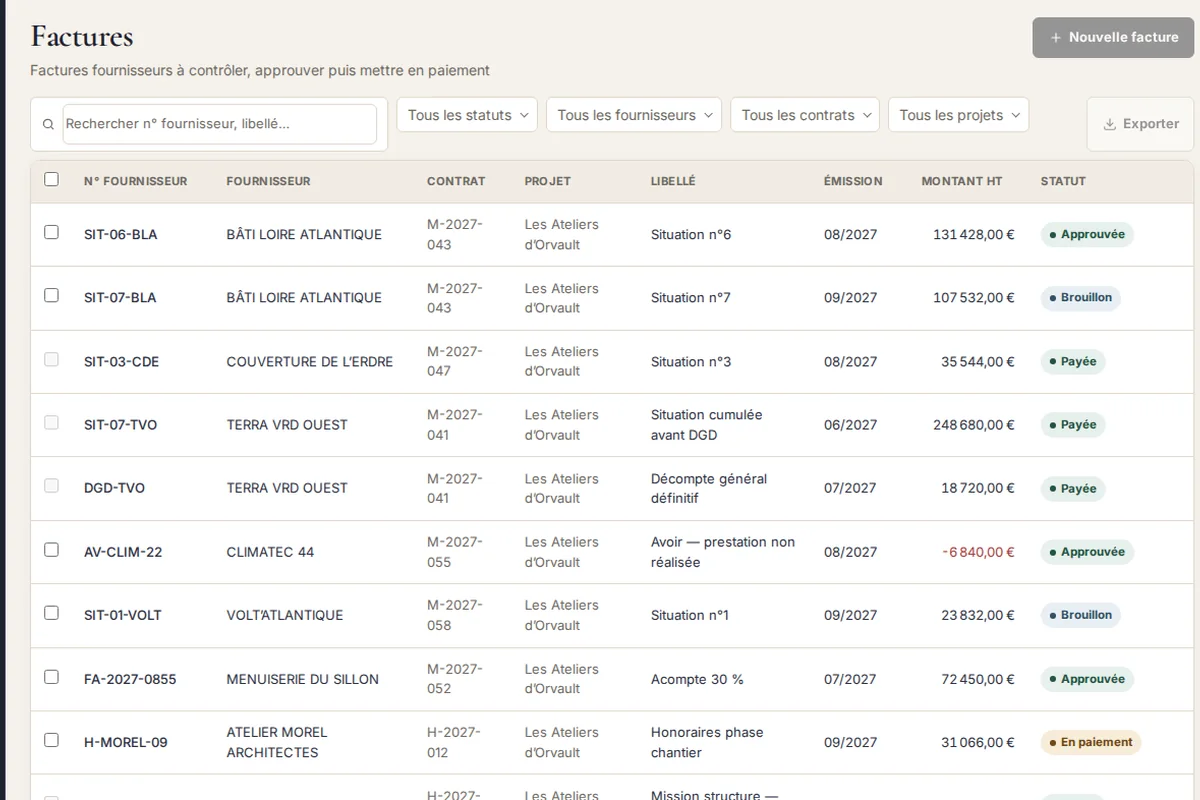Open invoice number SIT-06-BLA
The image size is (1200, 800).
(120, 235)
